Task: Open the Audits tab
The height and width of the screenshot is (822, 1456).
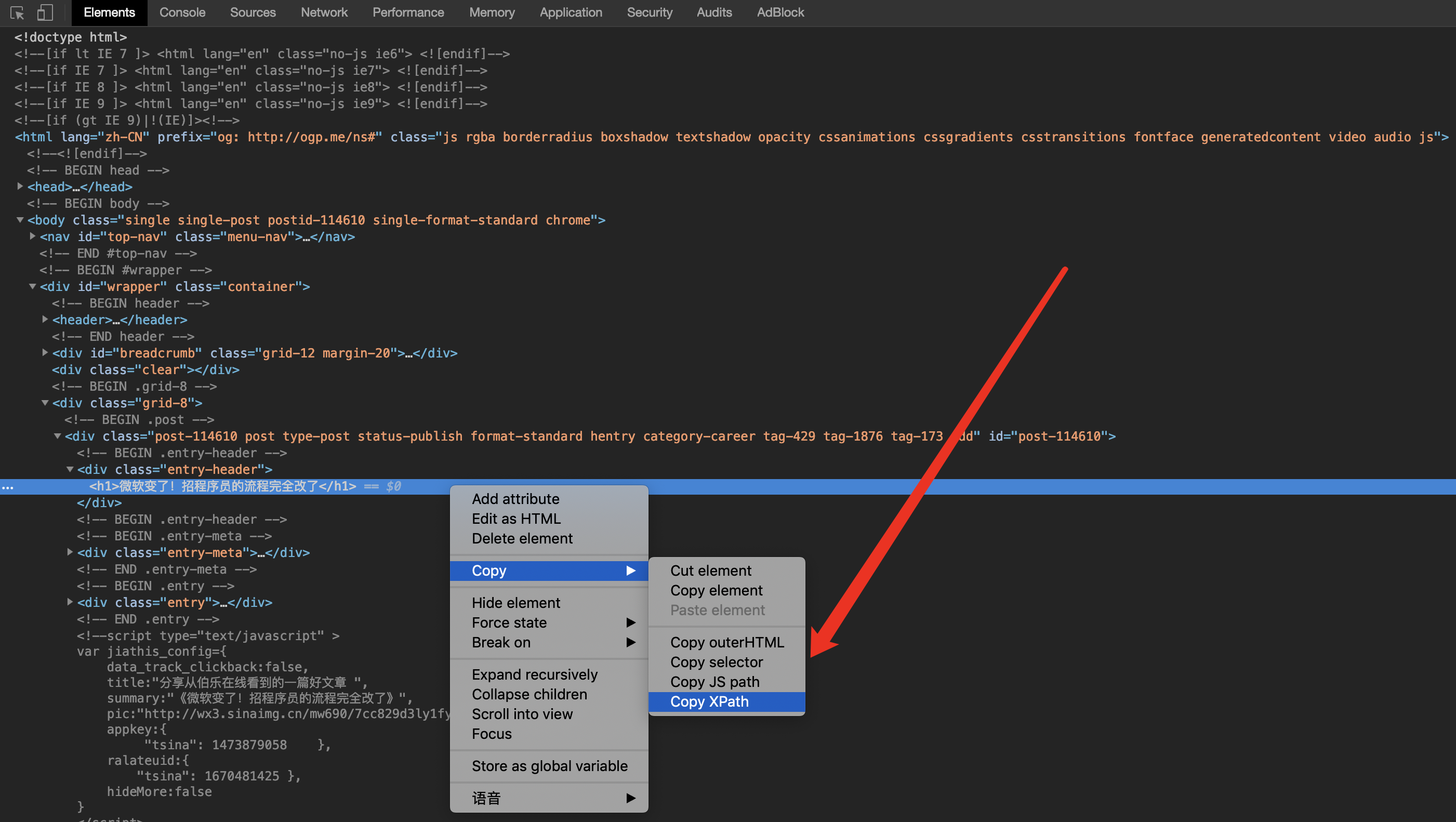Action: point(714,12)
